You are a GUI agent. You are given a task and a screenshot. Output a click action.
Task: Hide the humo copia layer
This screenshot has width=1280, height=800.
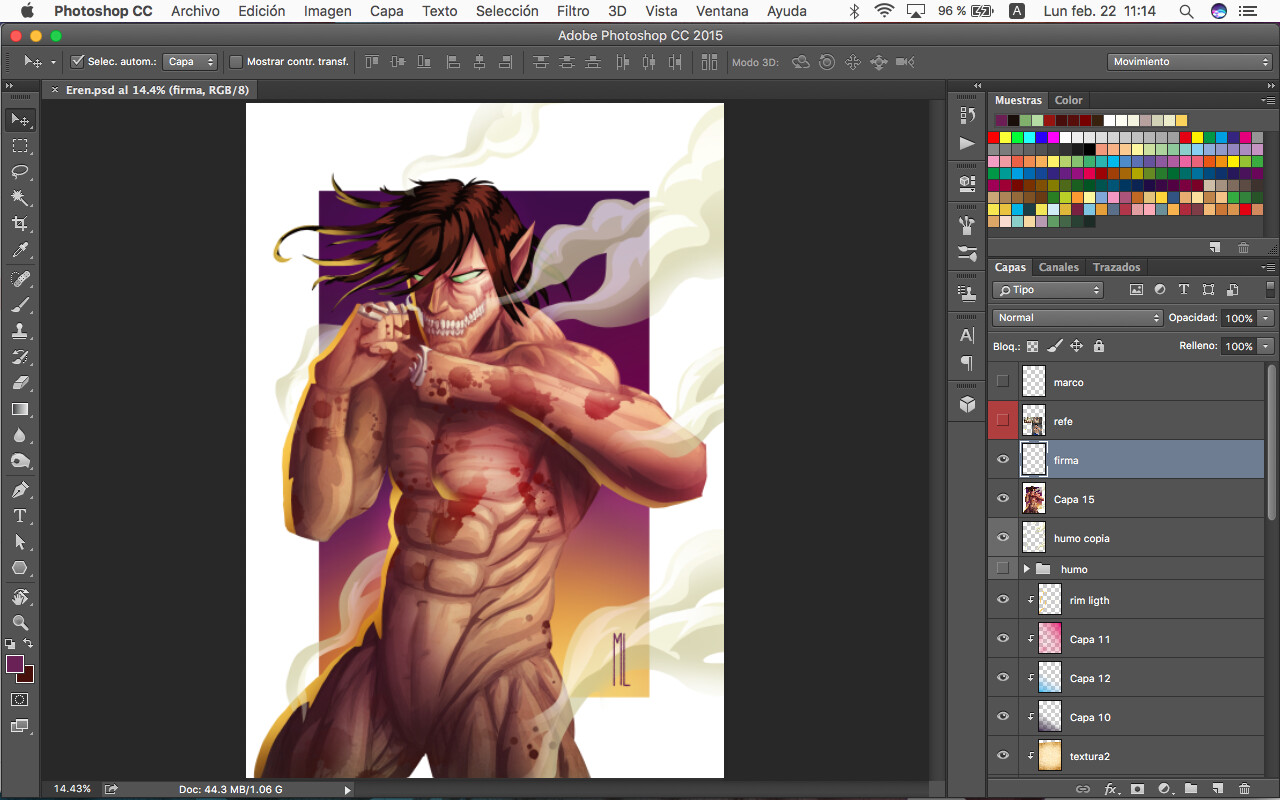click(x=1003, y=538)
